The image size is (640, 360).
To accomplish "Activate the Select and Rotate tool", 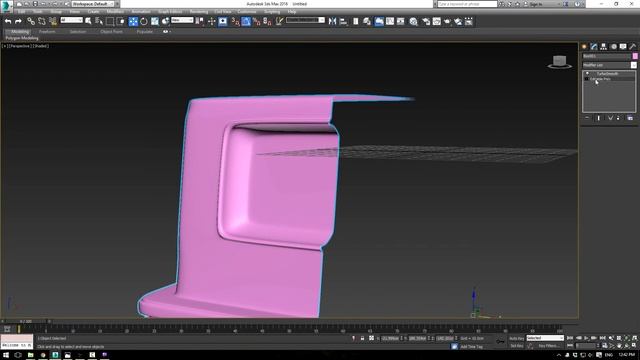I will 144,21.
